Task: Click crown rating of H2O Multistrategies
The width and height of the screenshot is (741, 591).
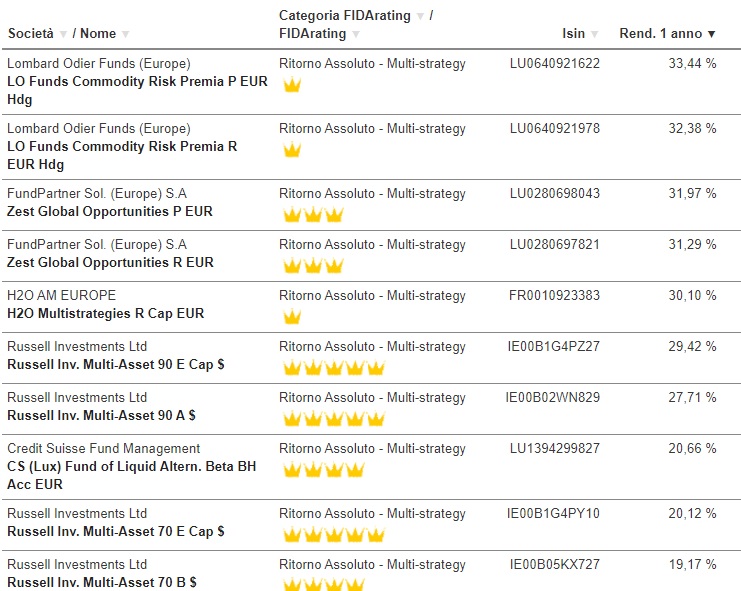Action: [x=292, y=317]
